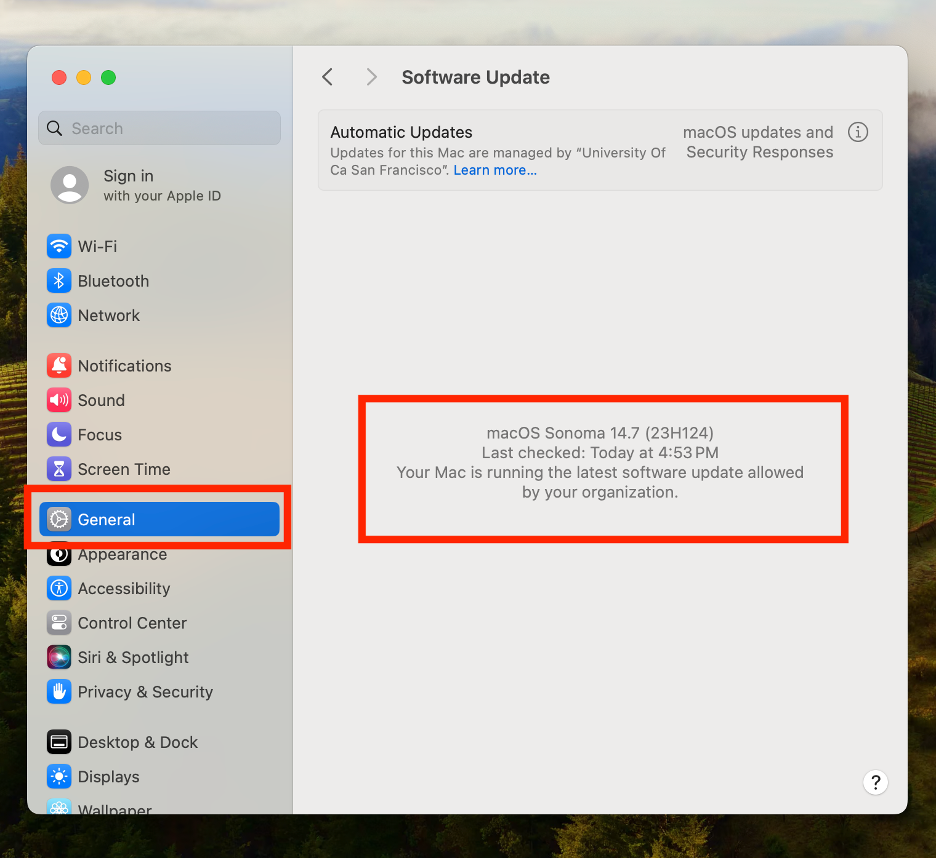Click the Wi-Fi icon in sidebar
Screen dimensions: 936x858
(x=59, y=246)
